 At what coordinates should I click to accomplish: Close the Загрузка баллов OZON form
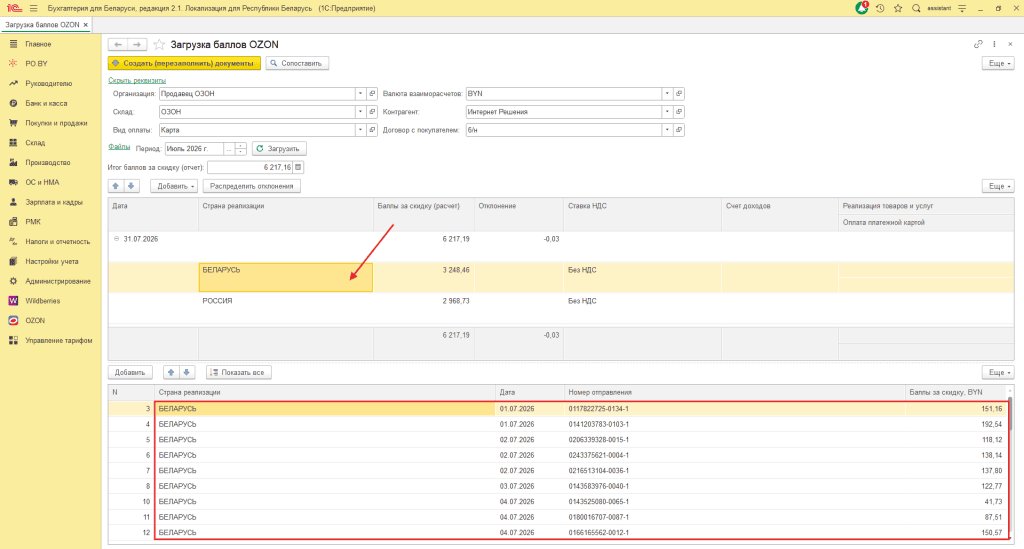(1010, 44)
